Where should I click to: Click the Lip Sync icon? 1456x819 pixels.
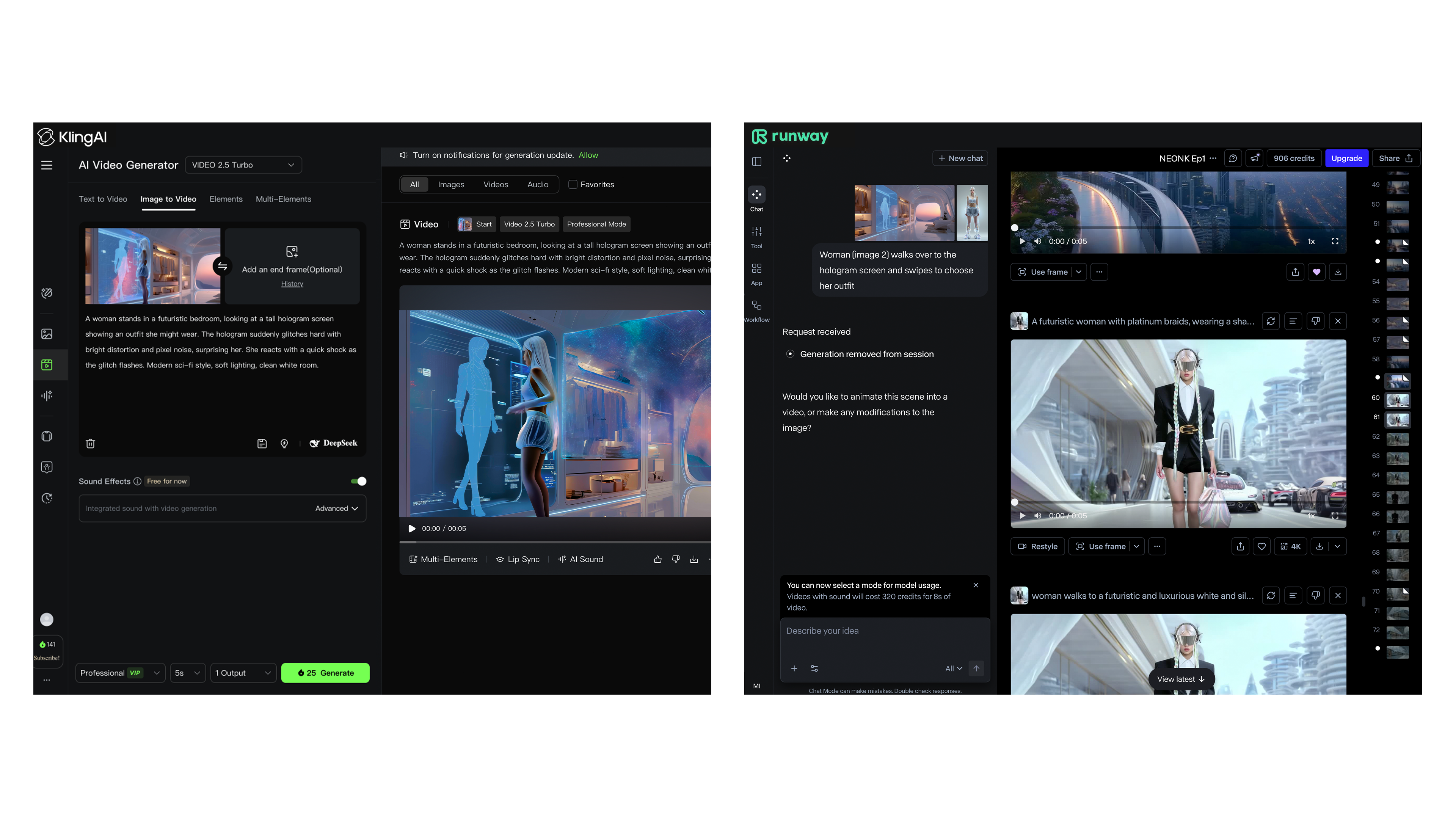[x=500, y=559]
